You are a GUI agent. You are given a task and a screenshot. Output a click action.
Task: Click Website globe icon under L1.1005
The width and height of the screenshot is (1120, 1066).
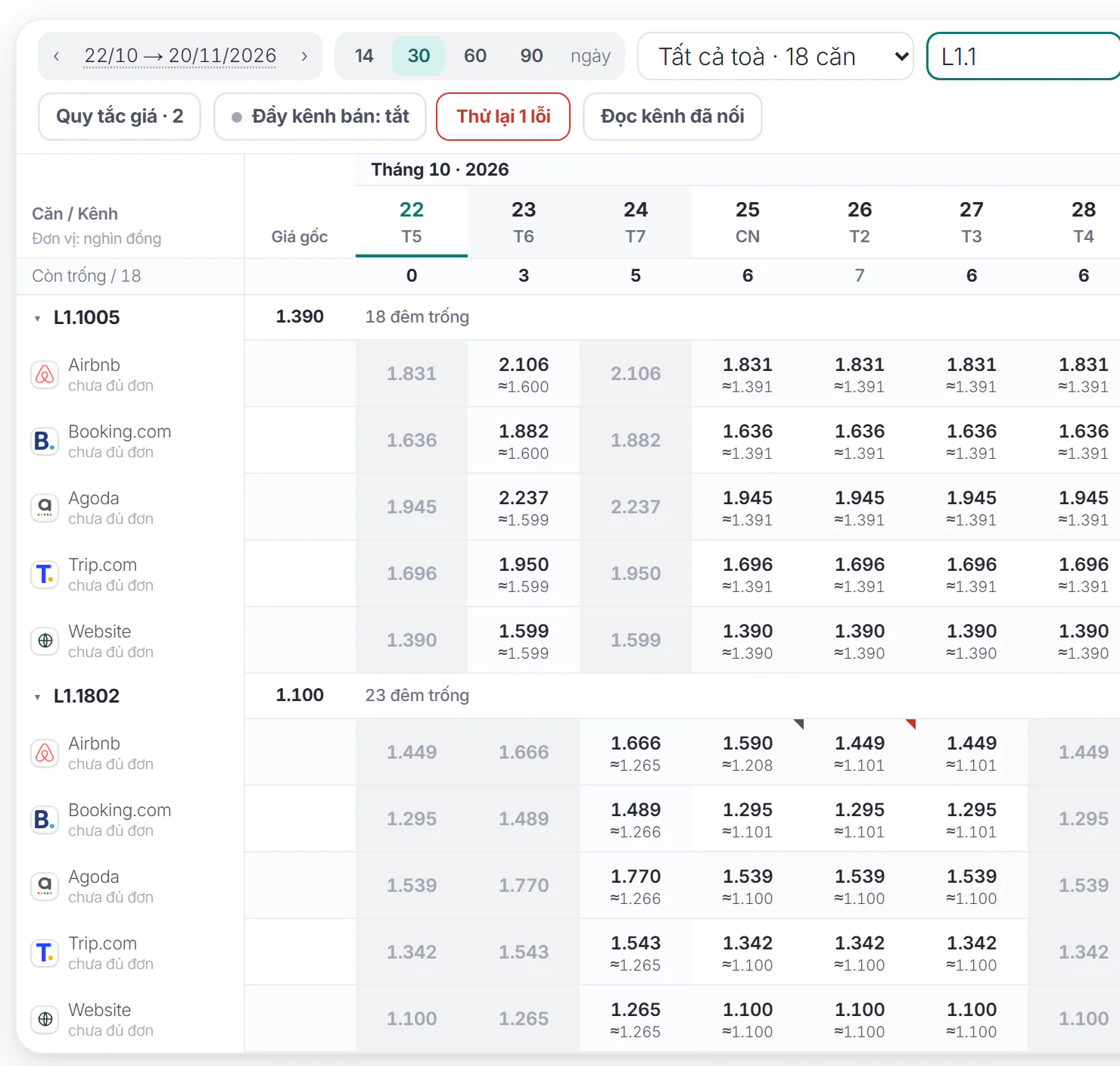coord(45,641)
